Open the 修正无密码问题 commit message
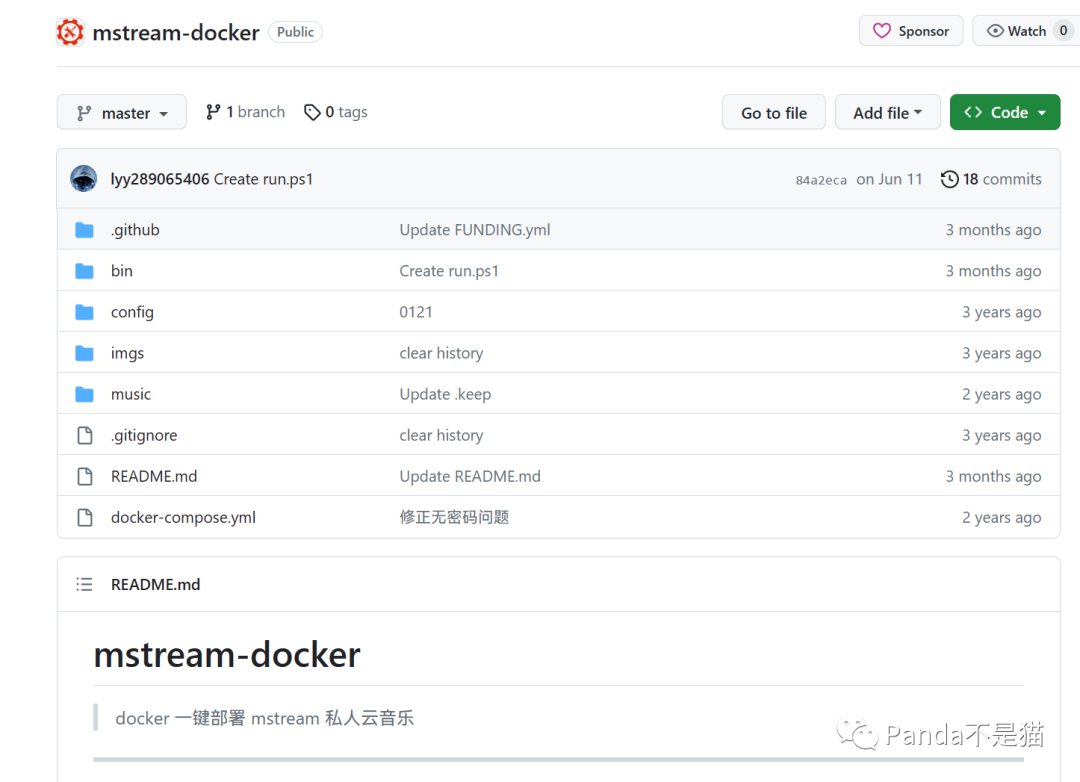The image size is (1080, 782). 454,517
